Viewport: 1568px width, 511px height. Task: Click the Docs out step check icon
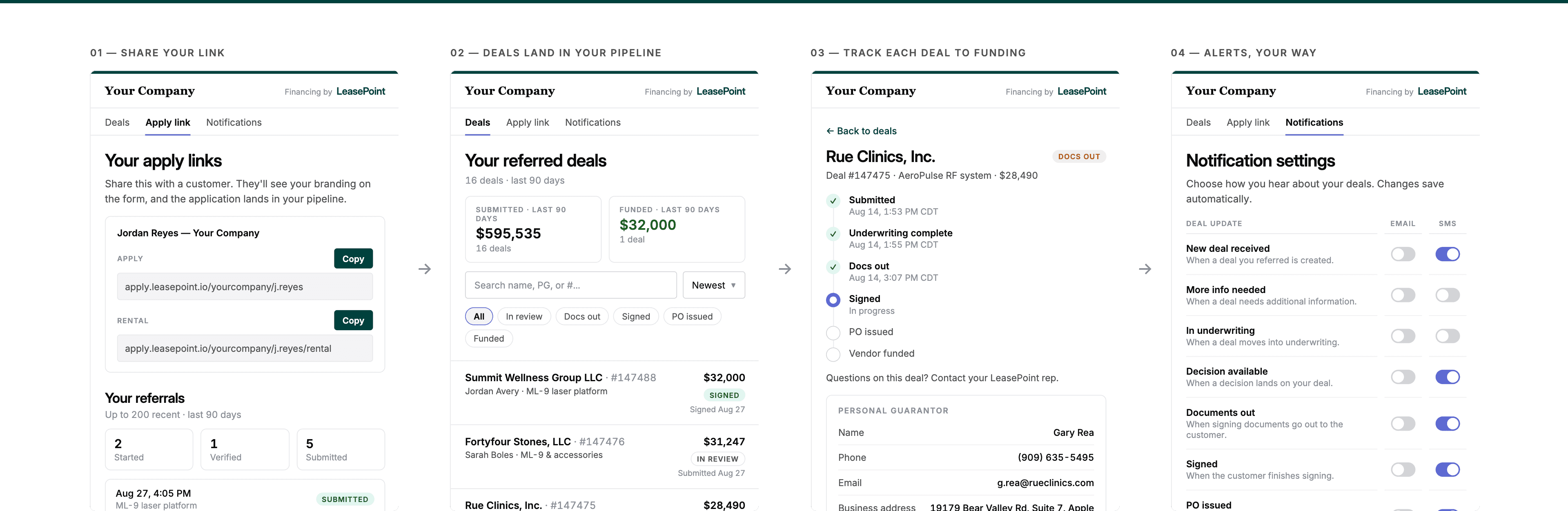[833, 267]
